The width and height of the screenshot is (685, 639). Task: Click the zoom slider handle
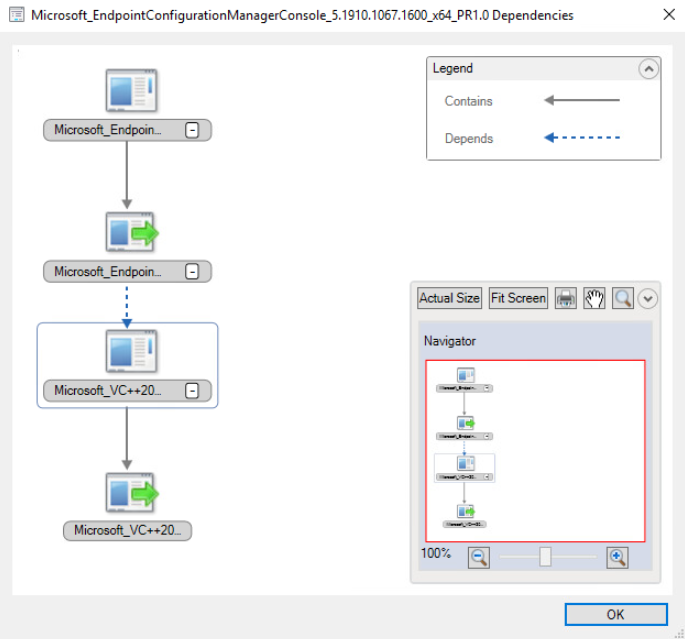545,557
